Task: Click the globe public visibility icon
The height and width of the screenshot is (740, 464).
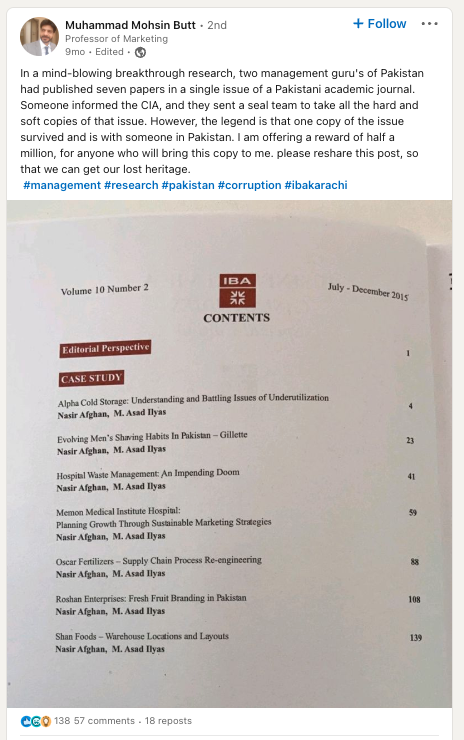Action: pyautogui.click(x=140, y=52)
